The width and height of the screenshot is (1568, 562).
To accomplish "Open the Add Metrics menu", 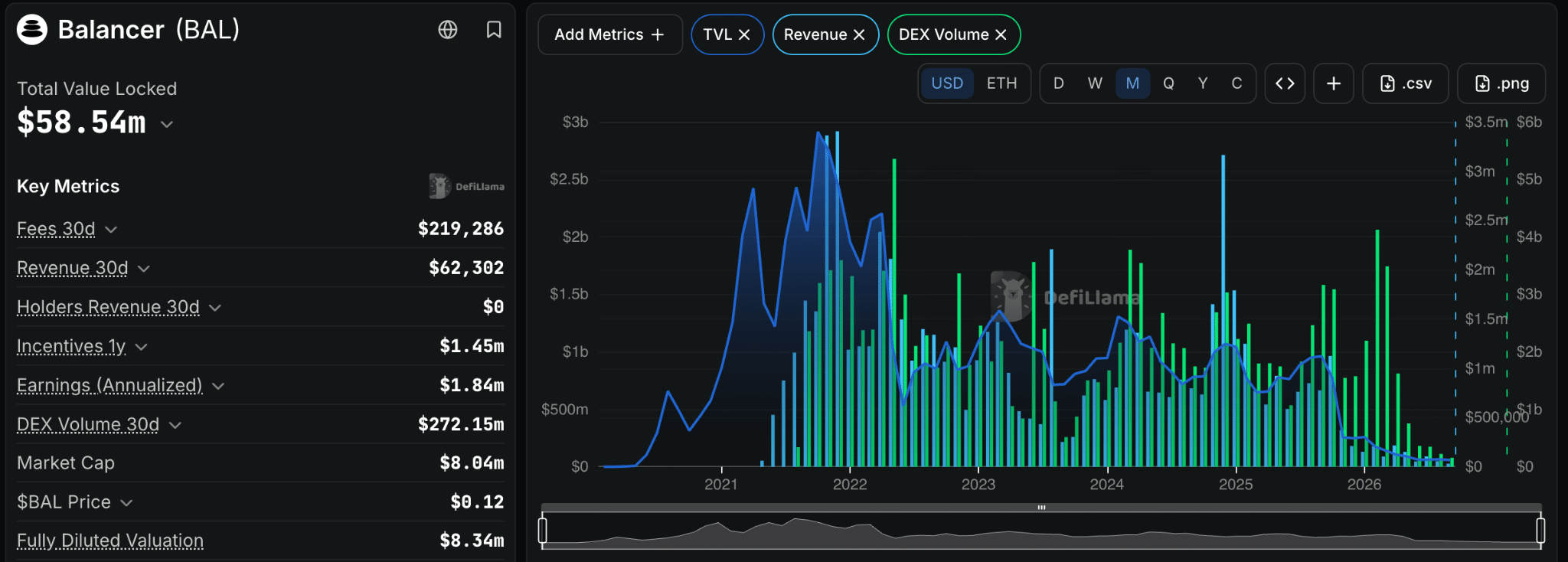I will coord(610,34).
